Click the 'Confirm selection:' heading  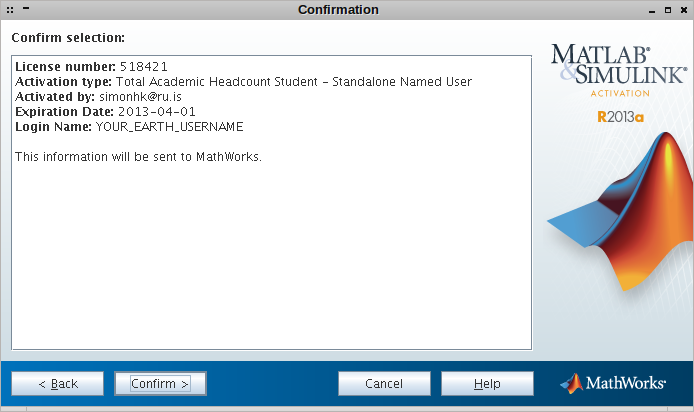68,38
